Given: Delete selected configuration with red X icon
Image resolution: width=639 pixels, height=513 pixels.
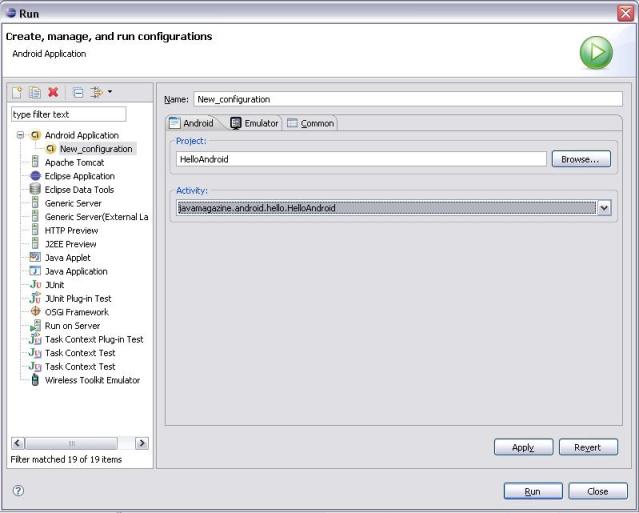Looking at the screenshot, I should (53, 92).
